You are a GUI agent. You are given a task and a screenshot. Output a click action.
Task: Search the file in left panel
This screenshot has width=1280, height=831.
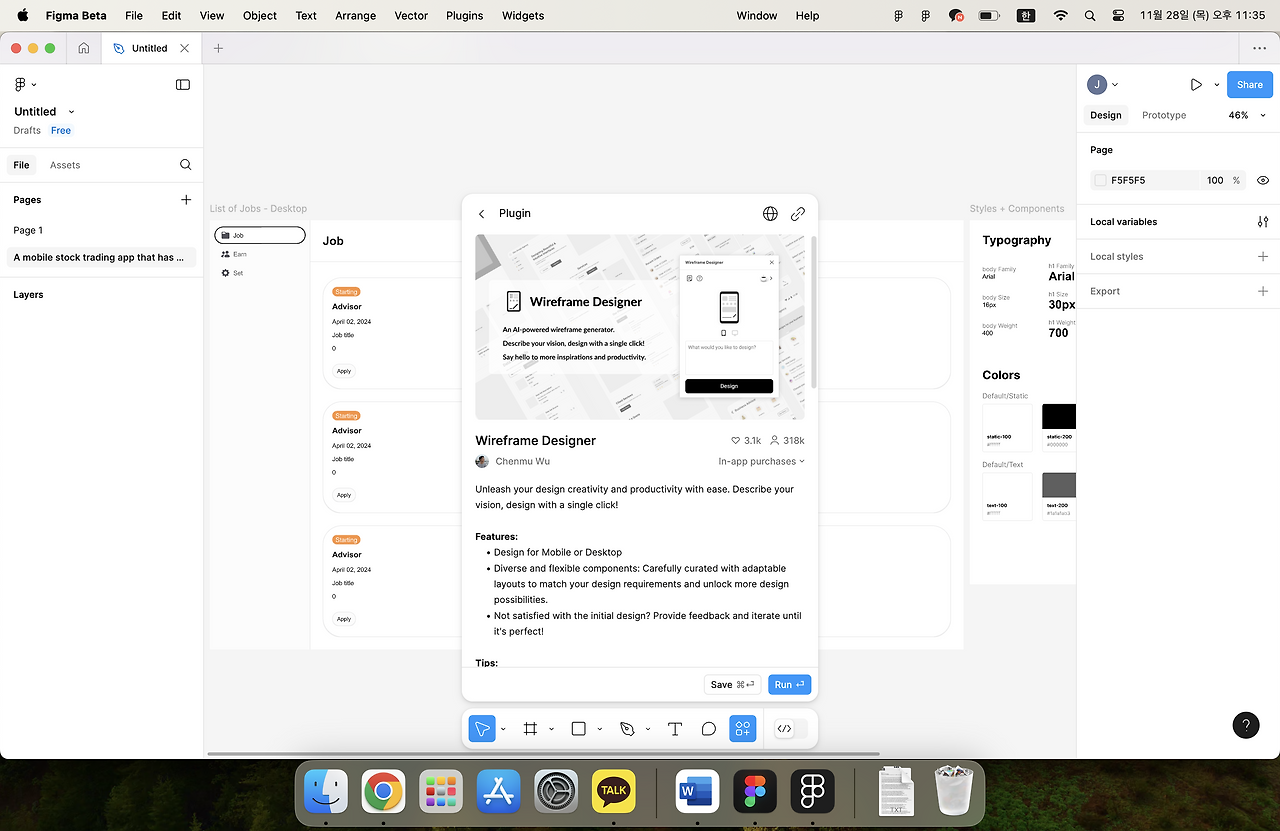(x=185, y=165)
